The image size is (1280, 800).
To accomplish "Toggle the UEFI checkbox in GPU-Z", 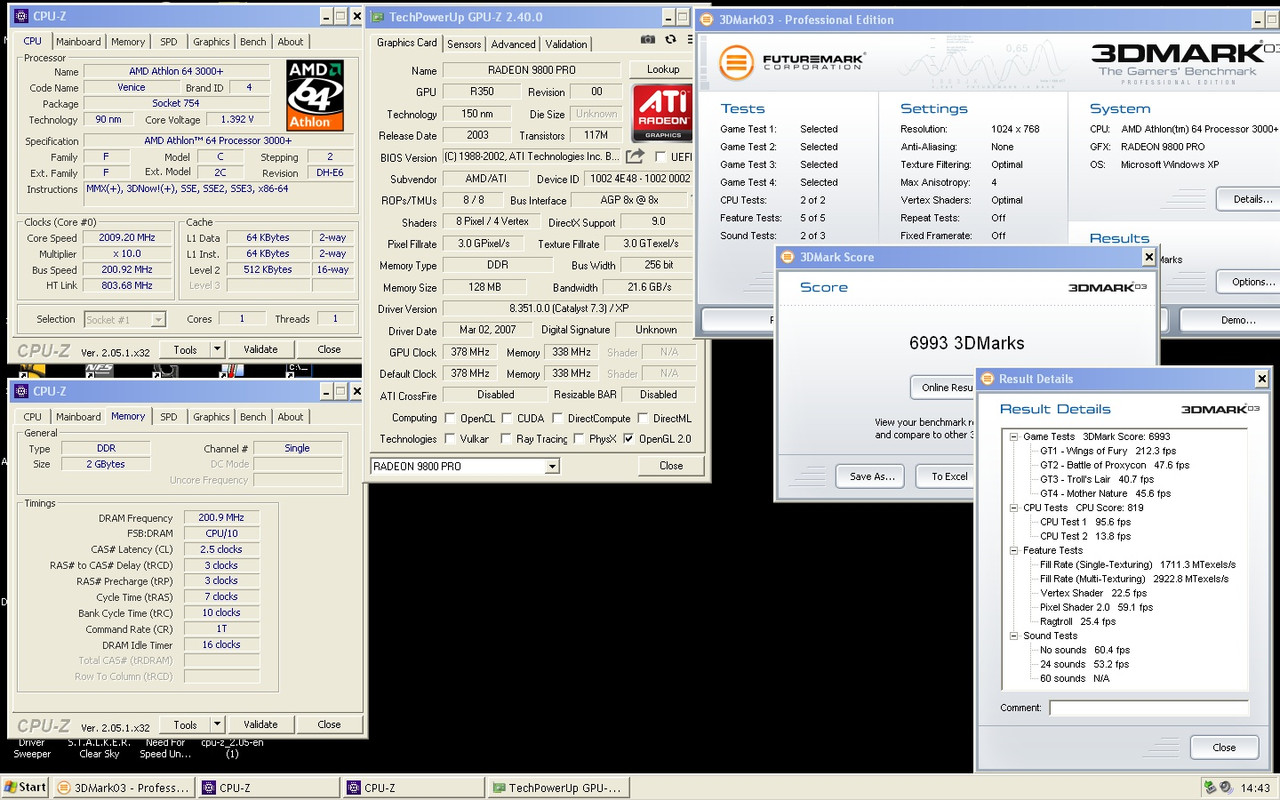I will click(660, 157).
